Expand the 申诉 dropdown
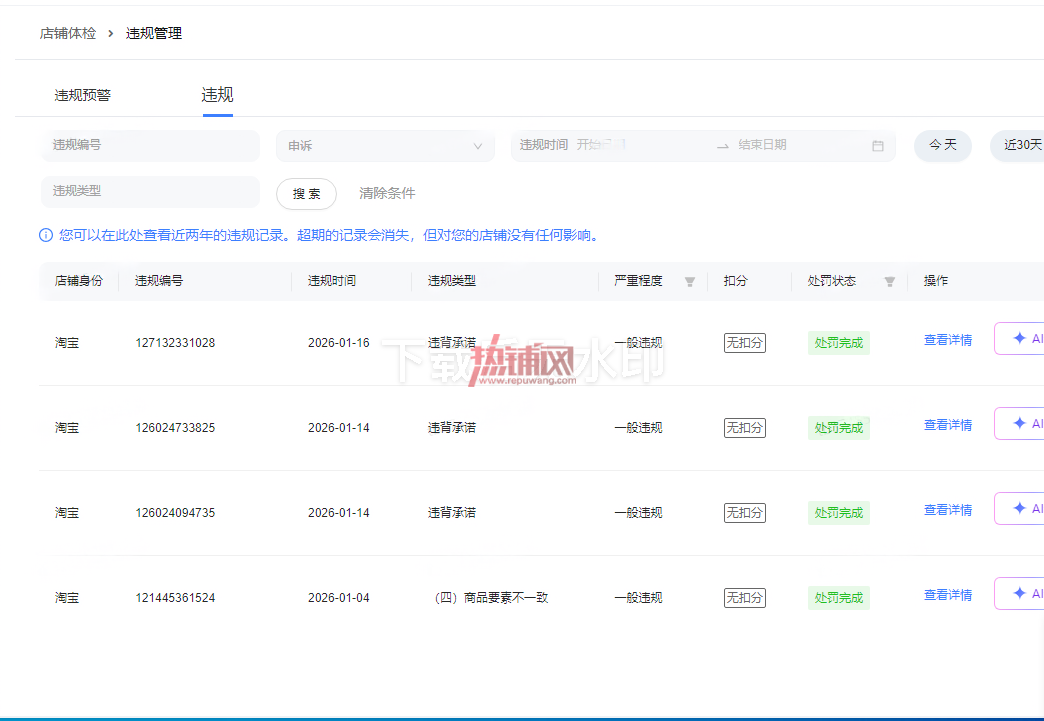Viewport: 1044px width, 721px height. pyautogui.click(x=385, y=146)
